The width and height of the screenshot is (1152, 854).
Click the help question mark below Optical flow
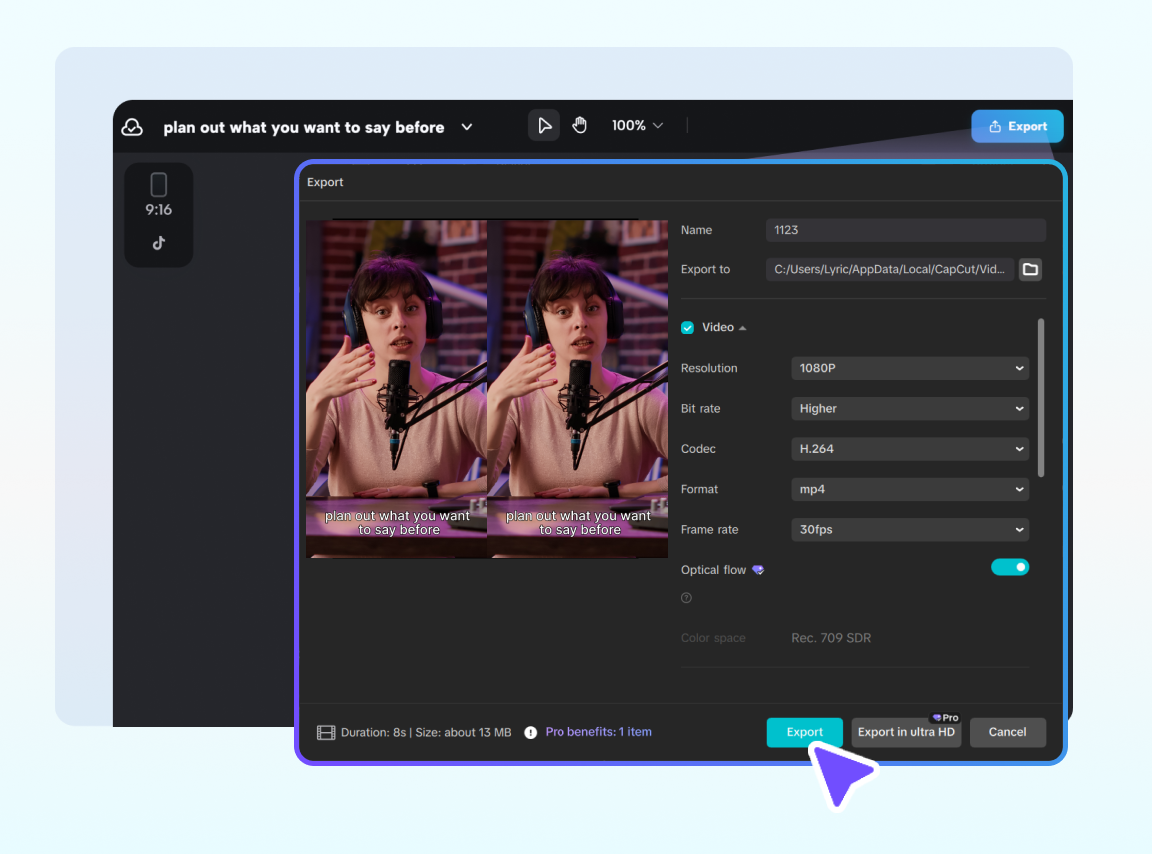(686, 597)
